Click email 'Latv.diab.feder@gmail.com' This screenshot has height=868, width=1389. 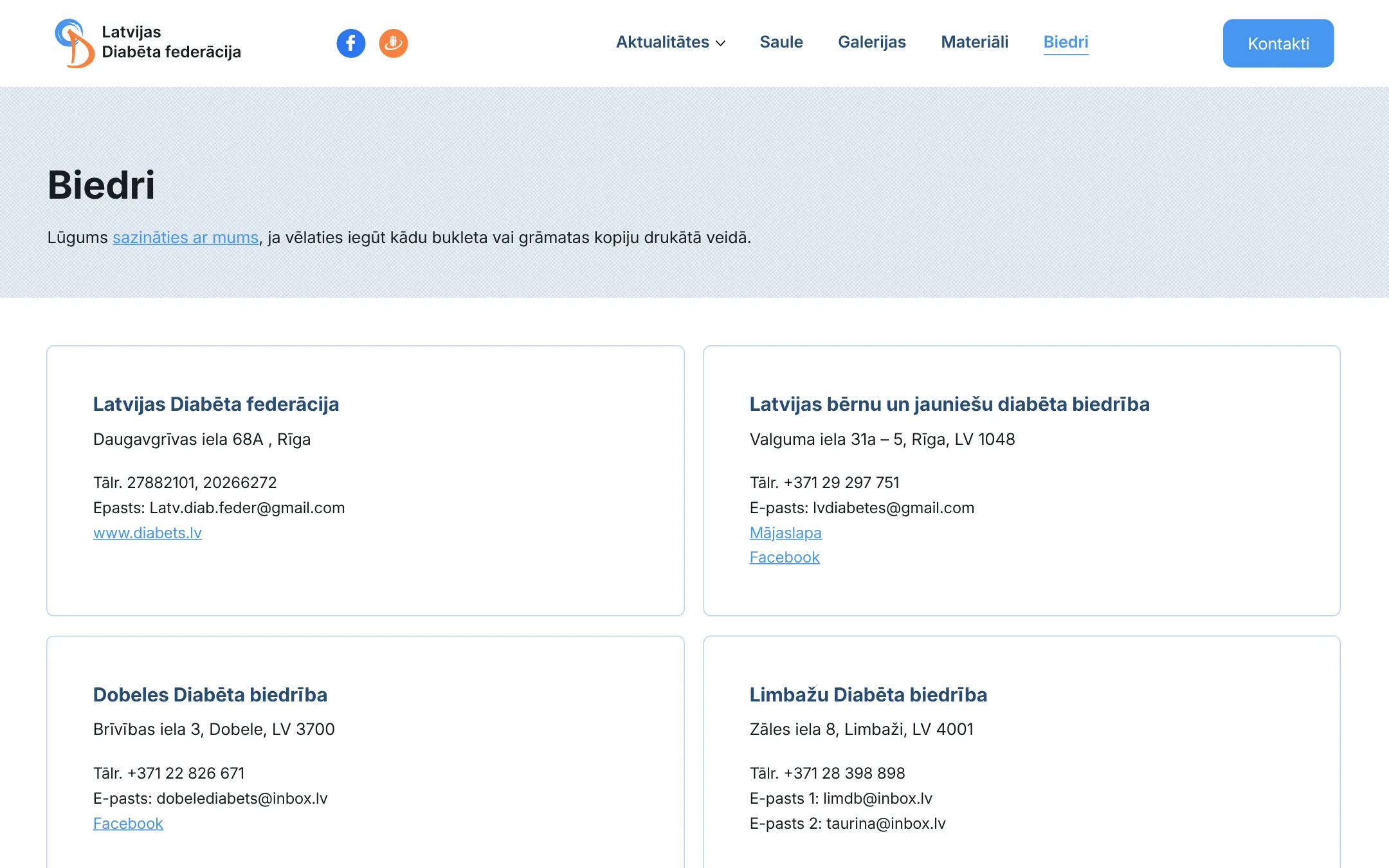[x=247, y=508]
